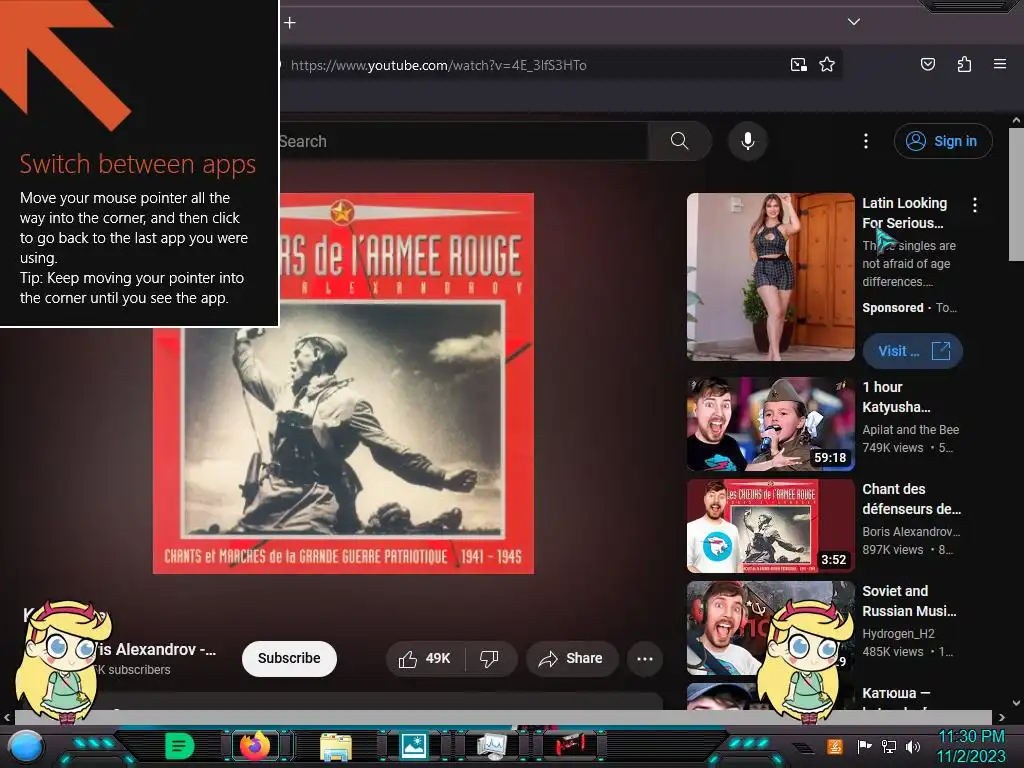Open Chant des défenseurs video thumbnail

point(771,526)
